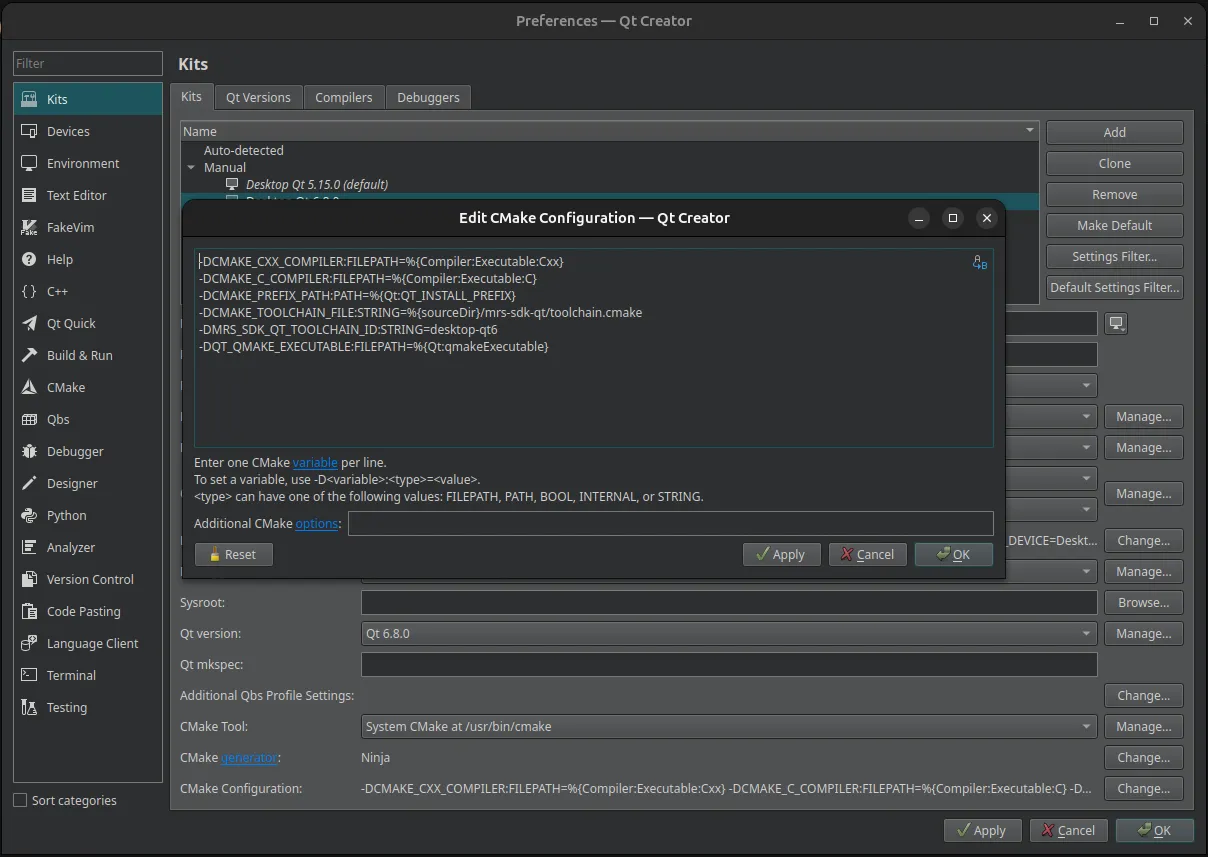Open the Designer category icon
Screen dimensions: 1208x857
click(x=29, y=483)
